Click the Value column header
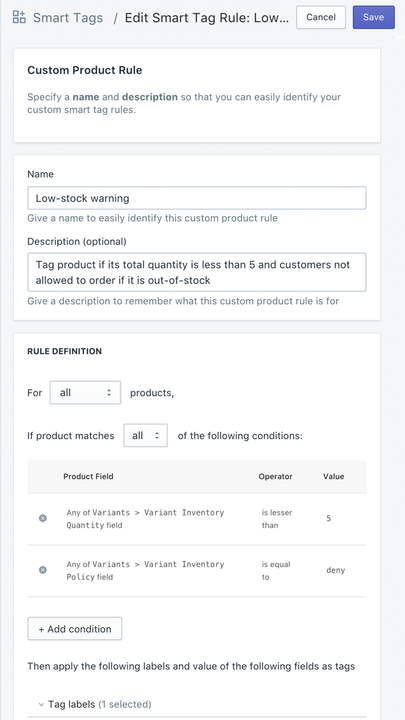The width and height of the screenshot is (405, 720). [334, 477]
